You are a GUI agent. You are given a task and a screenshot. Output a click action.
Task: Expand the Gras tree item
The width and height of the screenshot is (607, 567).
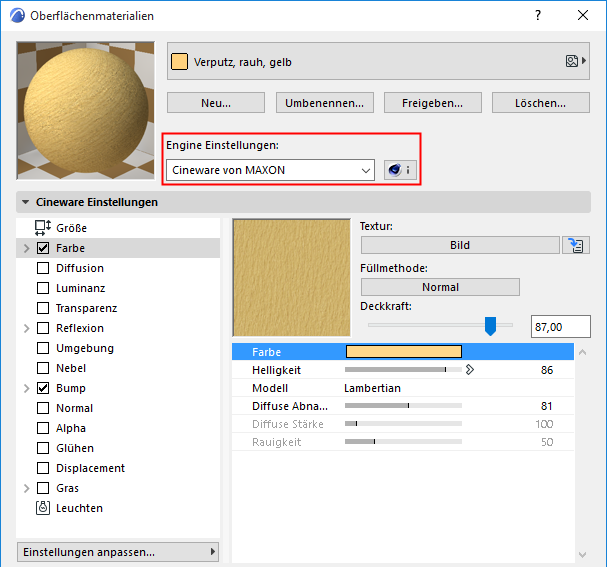tap(26, 488)
